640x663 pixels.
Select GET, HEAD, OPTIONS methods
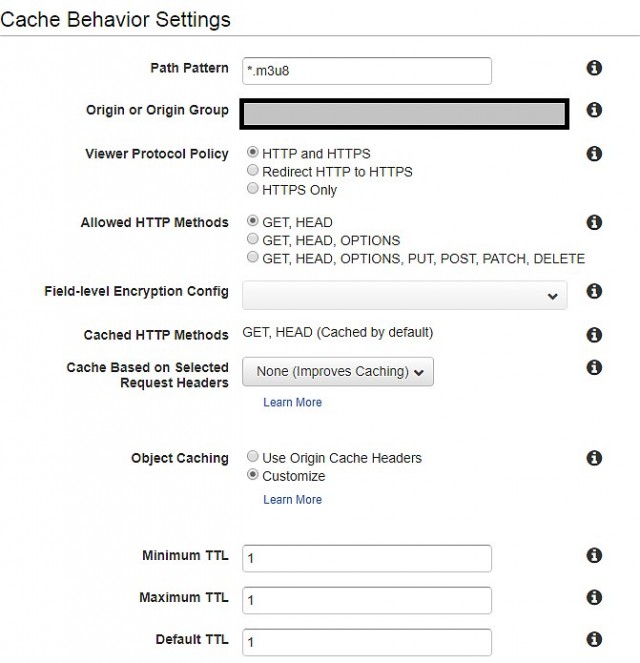pos(252,239)
